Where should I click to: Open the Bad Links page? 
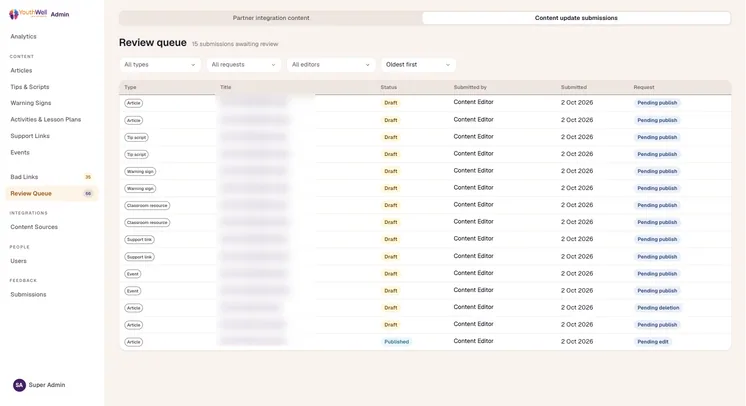point(24,177)
